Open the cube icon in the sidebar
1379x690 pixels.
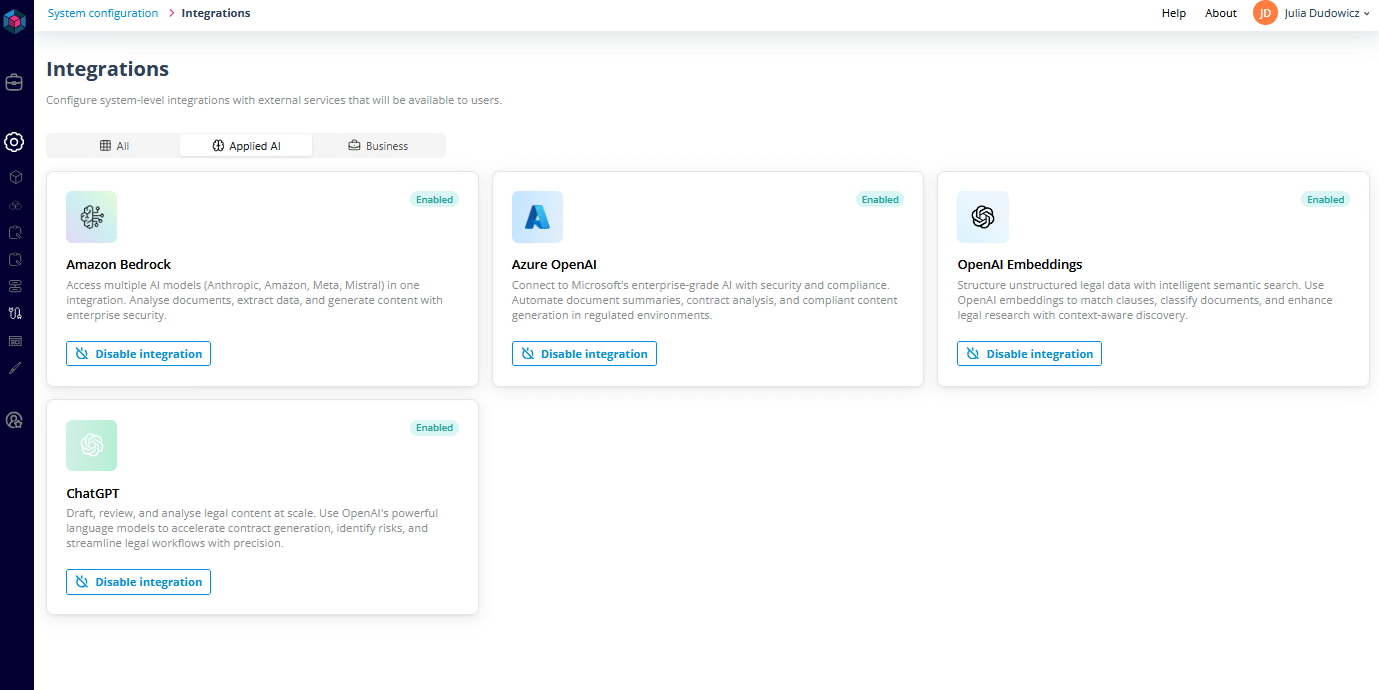[15, 177]
